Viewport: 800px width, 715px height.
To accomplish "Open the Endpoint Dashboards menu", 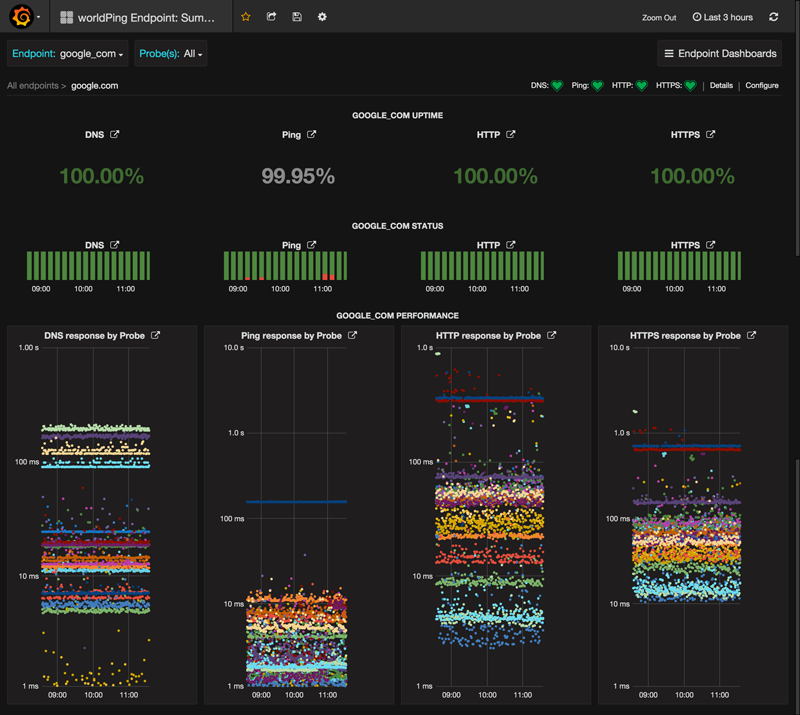I will [720, 54].
